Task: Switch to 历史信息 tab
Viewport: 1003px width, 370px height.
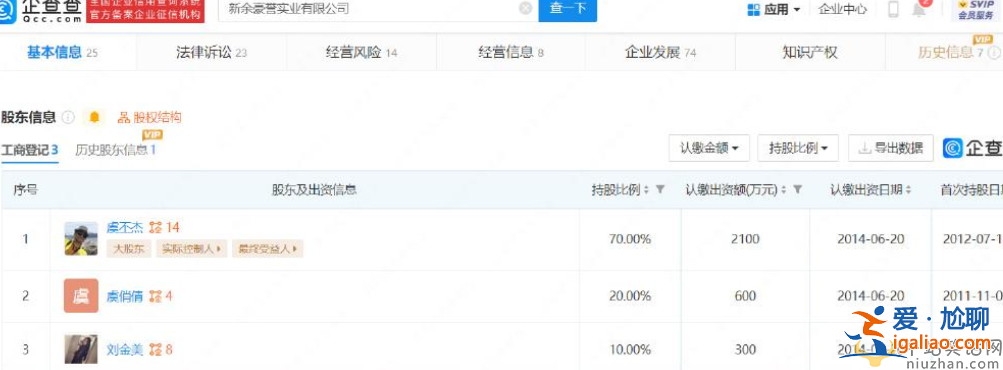Action: tap(951, 52)
